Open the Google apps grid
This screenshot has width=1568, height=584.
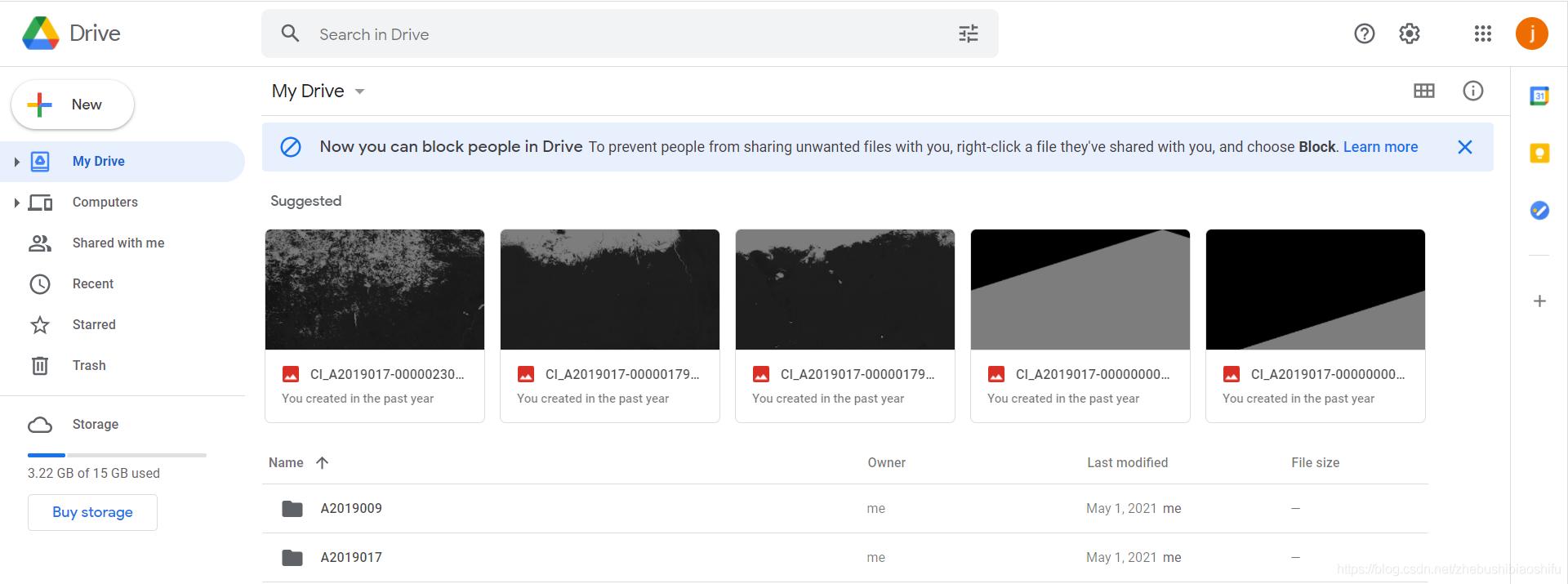tap(1482, 33)
